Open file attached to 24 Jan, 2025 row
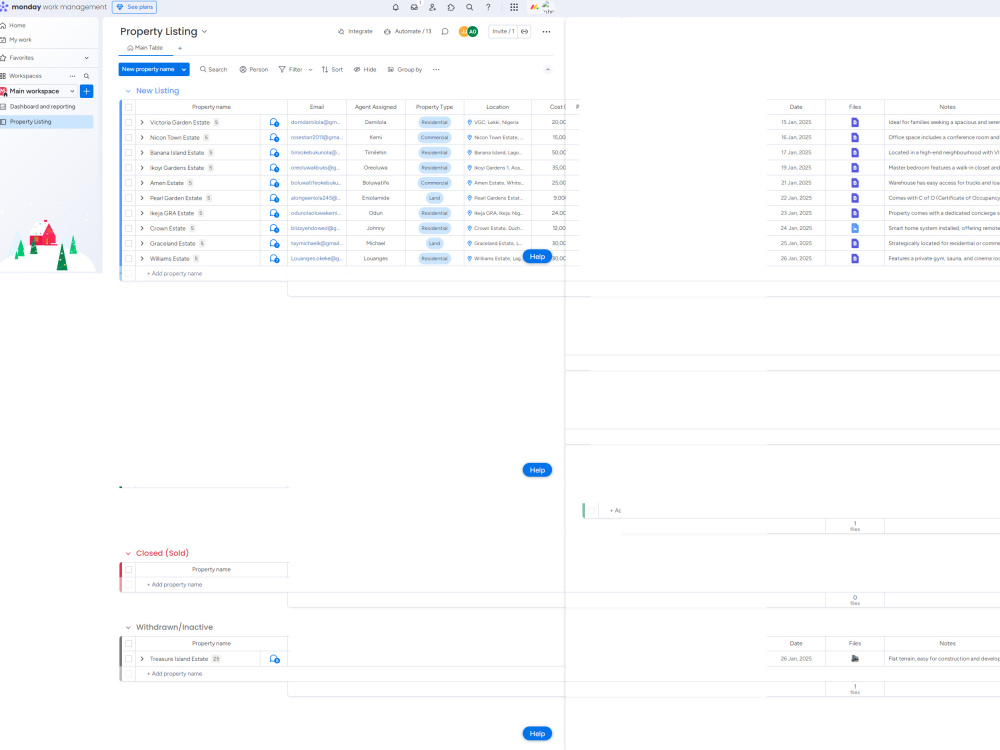This screenshot has height=750, width=1000. click(855, 228)
